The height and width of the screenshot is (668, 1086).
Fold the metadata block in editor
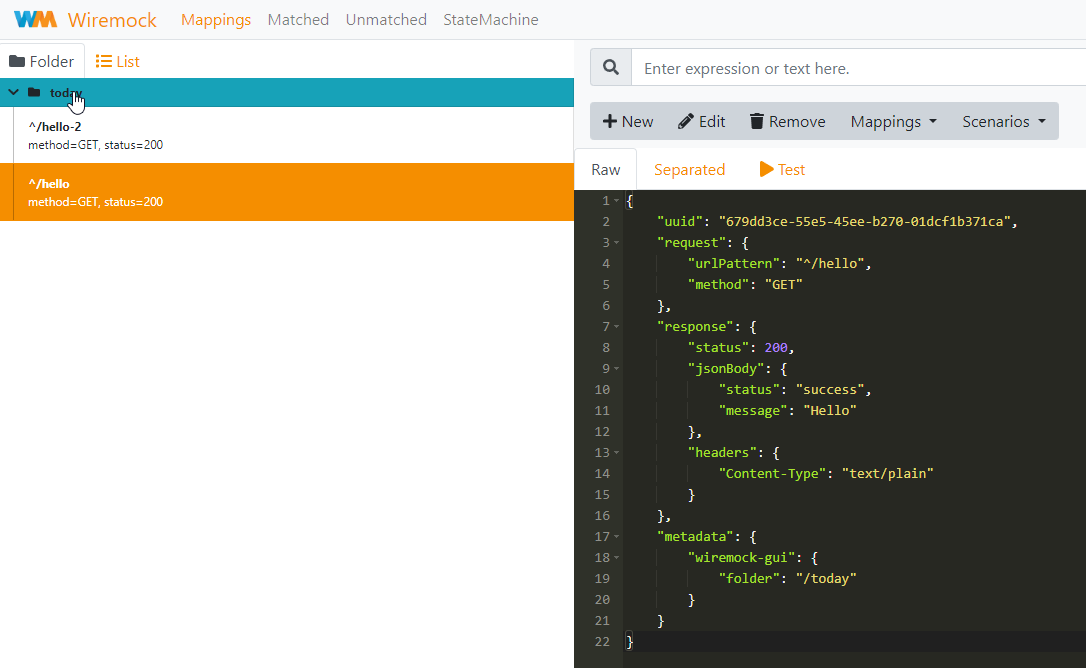617,537
